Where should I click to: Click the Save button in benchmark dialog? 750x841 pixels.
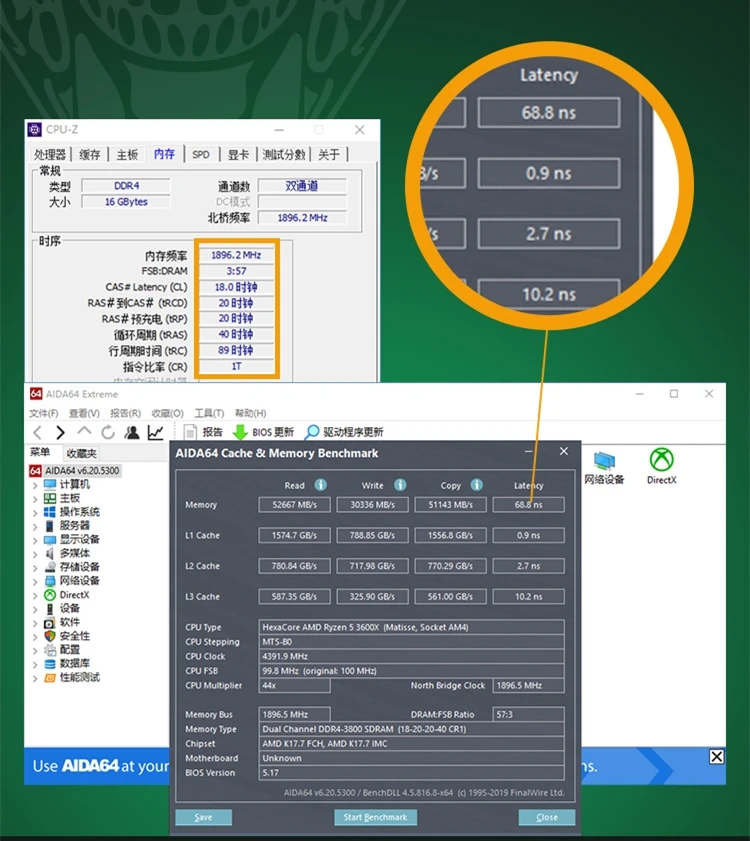pos(203,817)
